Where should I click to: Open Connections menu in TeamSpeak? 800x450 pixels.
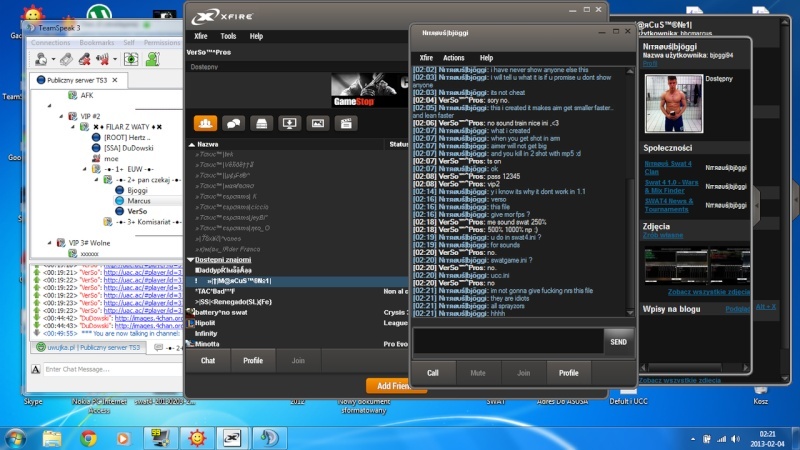tap(51, 42)
